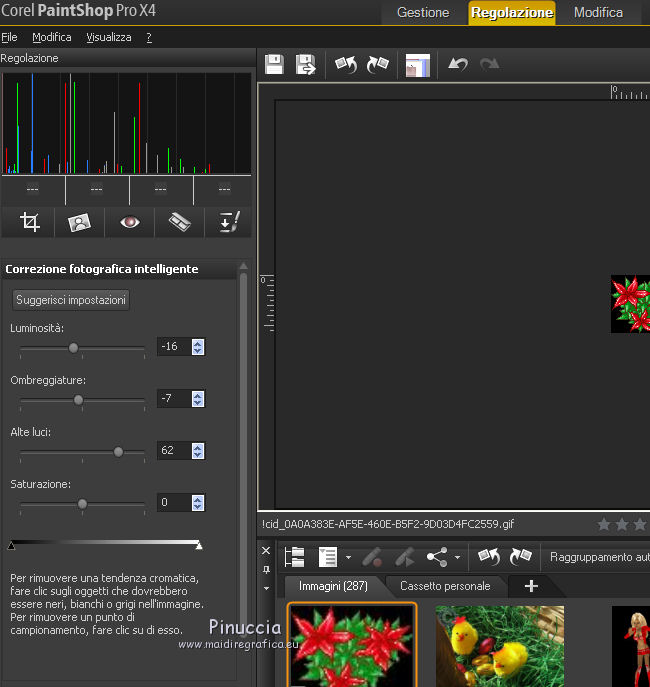Open the share icon dropdown arrow
The width and height of the screenshot is (650, 687).
458,558
